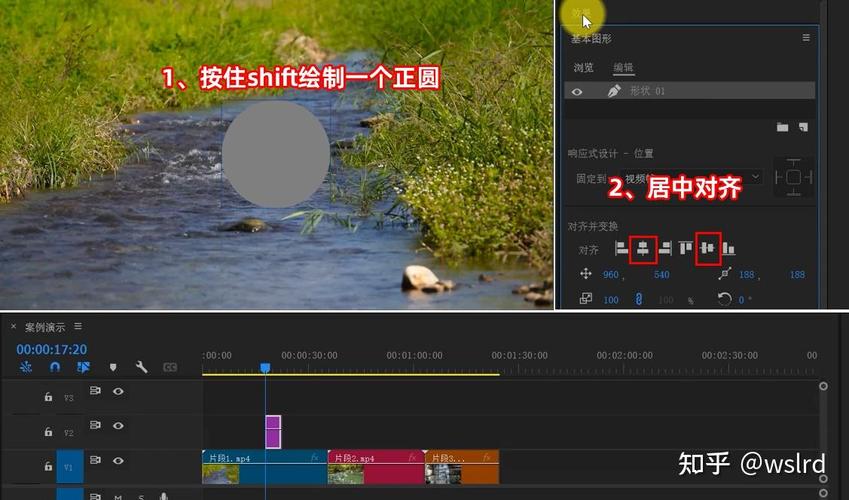849x500 pixels.
Task: Click scale value 100
Action: [x=611, y=300]
